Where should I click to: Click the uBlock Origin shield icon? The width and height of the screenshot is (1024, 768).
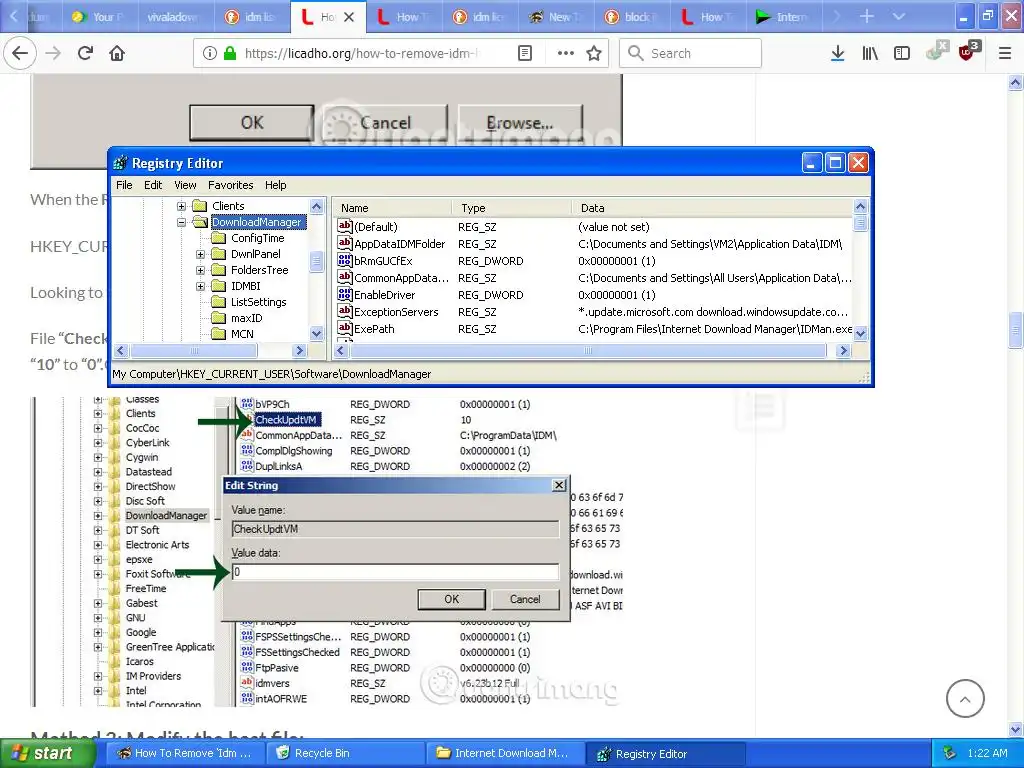pyautogui.click(x=967, y=52)
